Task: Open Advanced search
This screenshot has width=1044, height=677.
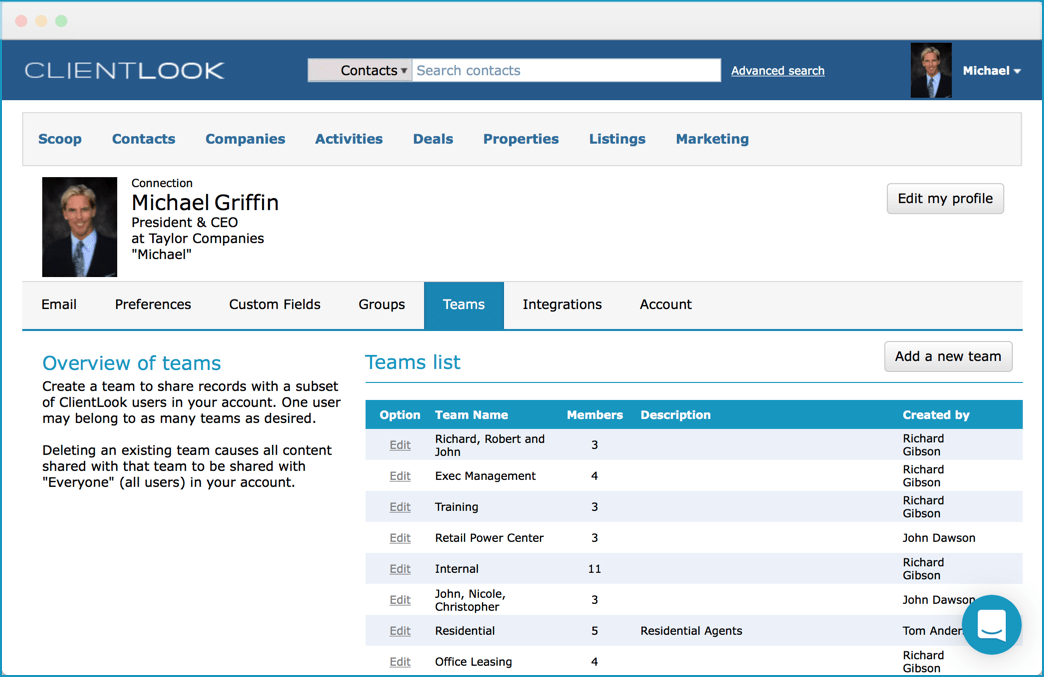Action: point(777,70)
